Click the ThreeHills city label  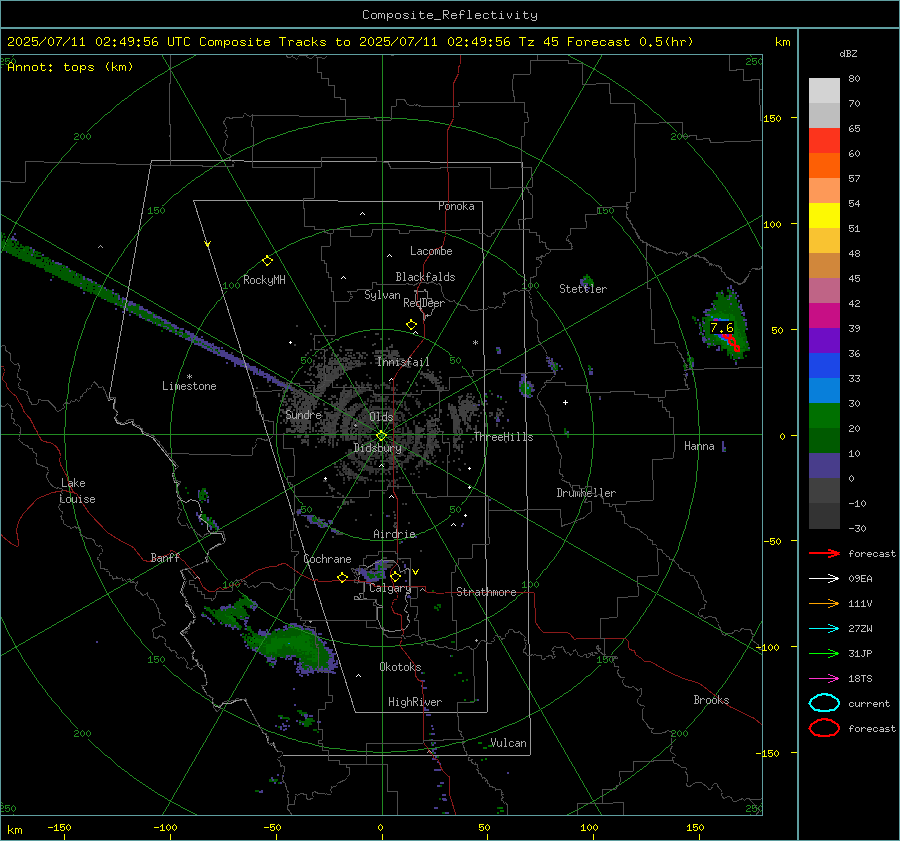click(x=503, y=437)
